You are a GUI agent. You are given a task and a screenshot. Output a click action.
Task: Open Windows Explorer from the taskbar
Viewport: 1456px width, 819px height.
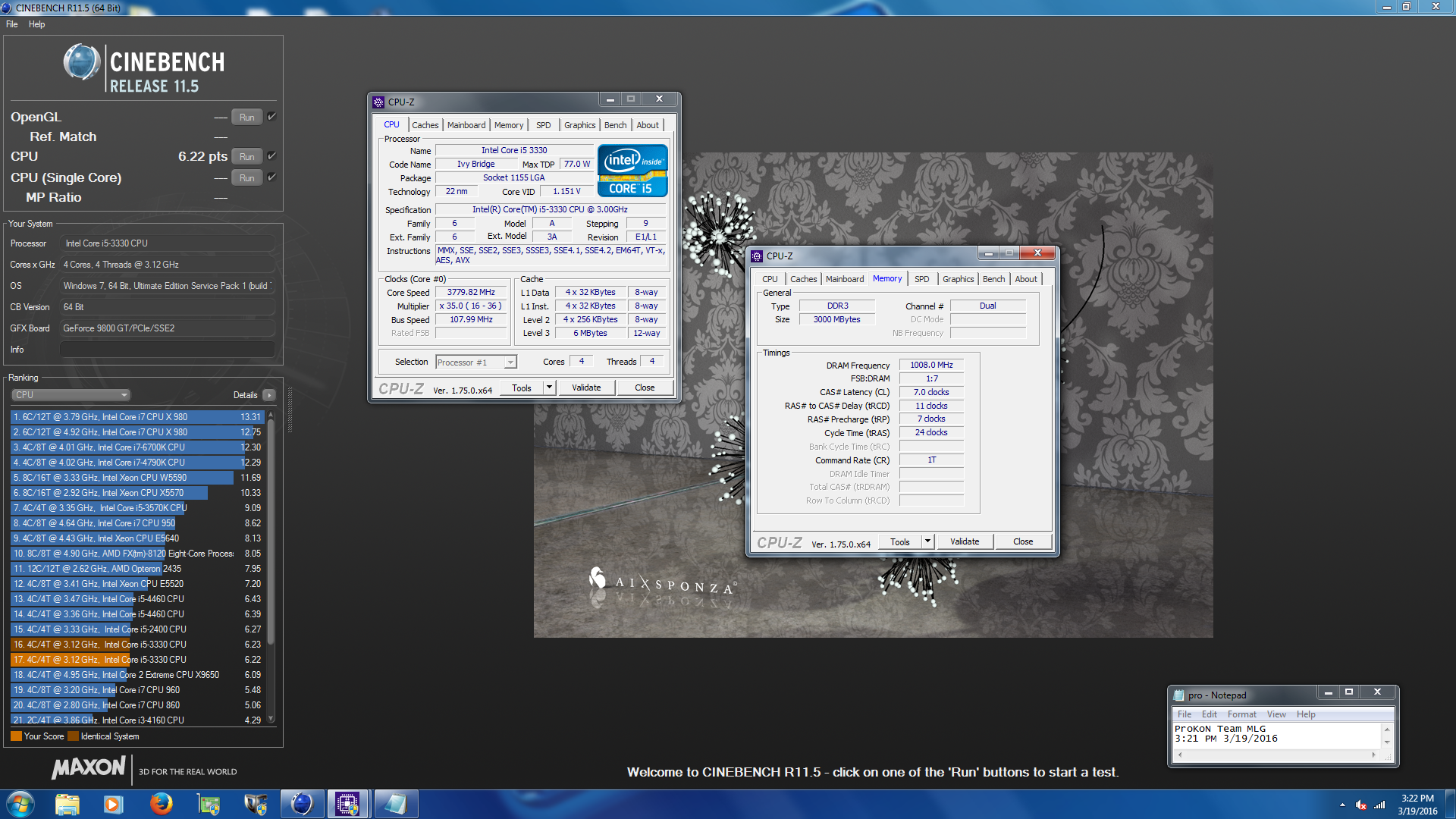pyautogui.click(x=67, y=804)
